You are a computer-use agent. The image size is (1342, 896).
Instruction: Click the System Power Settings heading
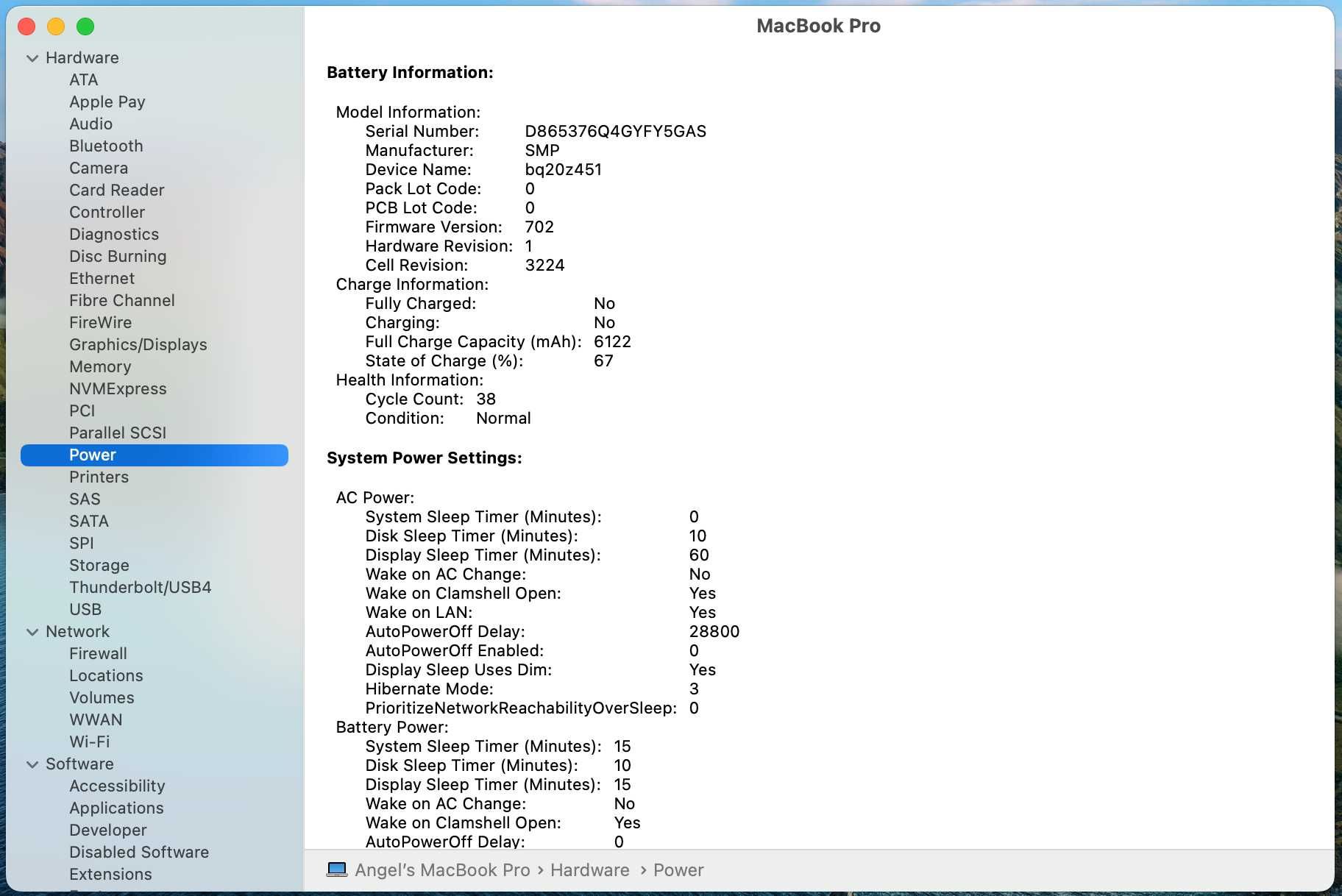425,458
